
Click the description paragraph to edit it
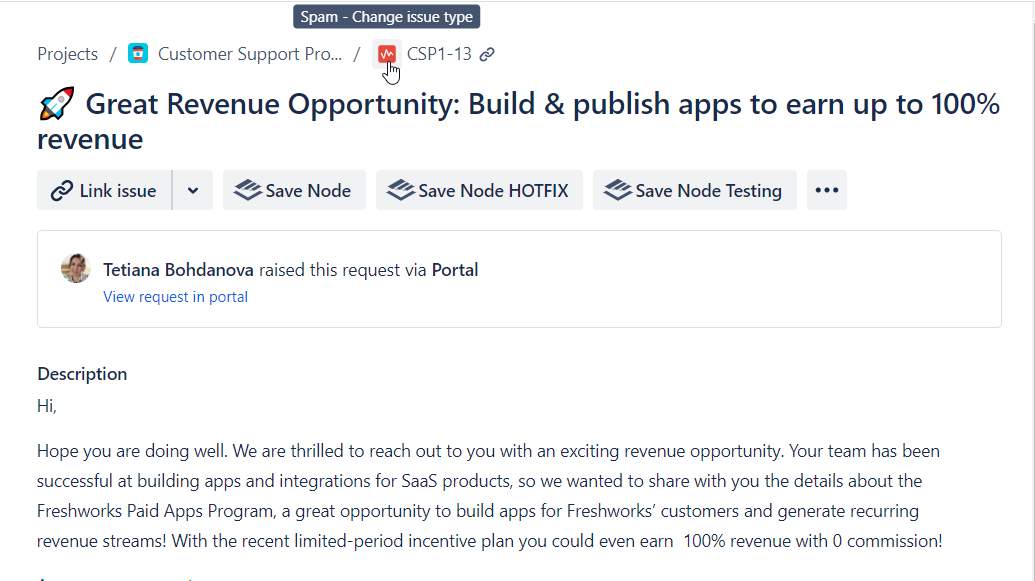tap(490, 496)
